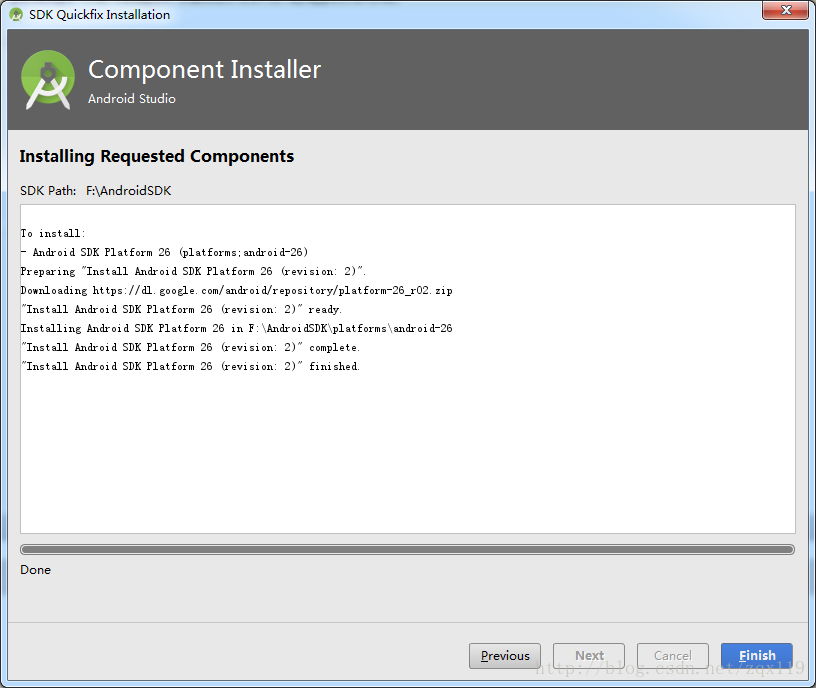Click the 'Installing Requested Components' heading
This screenshot has height=688, width=816.
pos(157,156)
